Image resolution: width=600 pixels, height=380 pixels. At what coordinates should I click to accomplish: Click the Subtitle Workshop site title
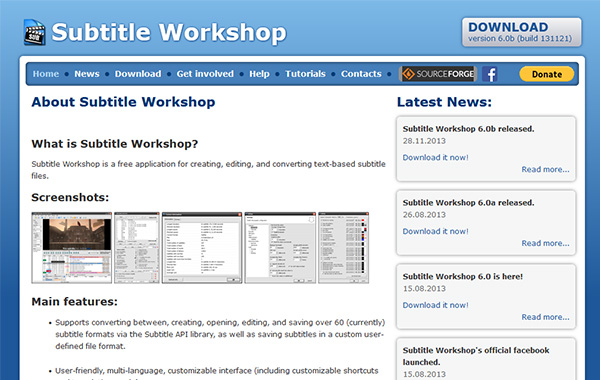pyautogui.click(x=169, y=32)
